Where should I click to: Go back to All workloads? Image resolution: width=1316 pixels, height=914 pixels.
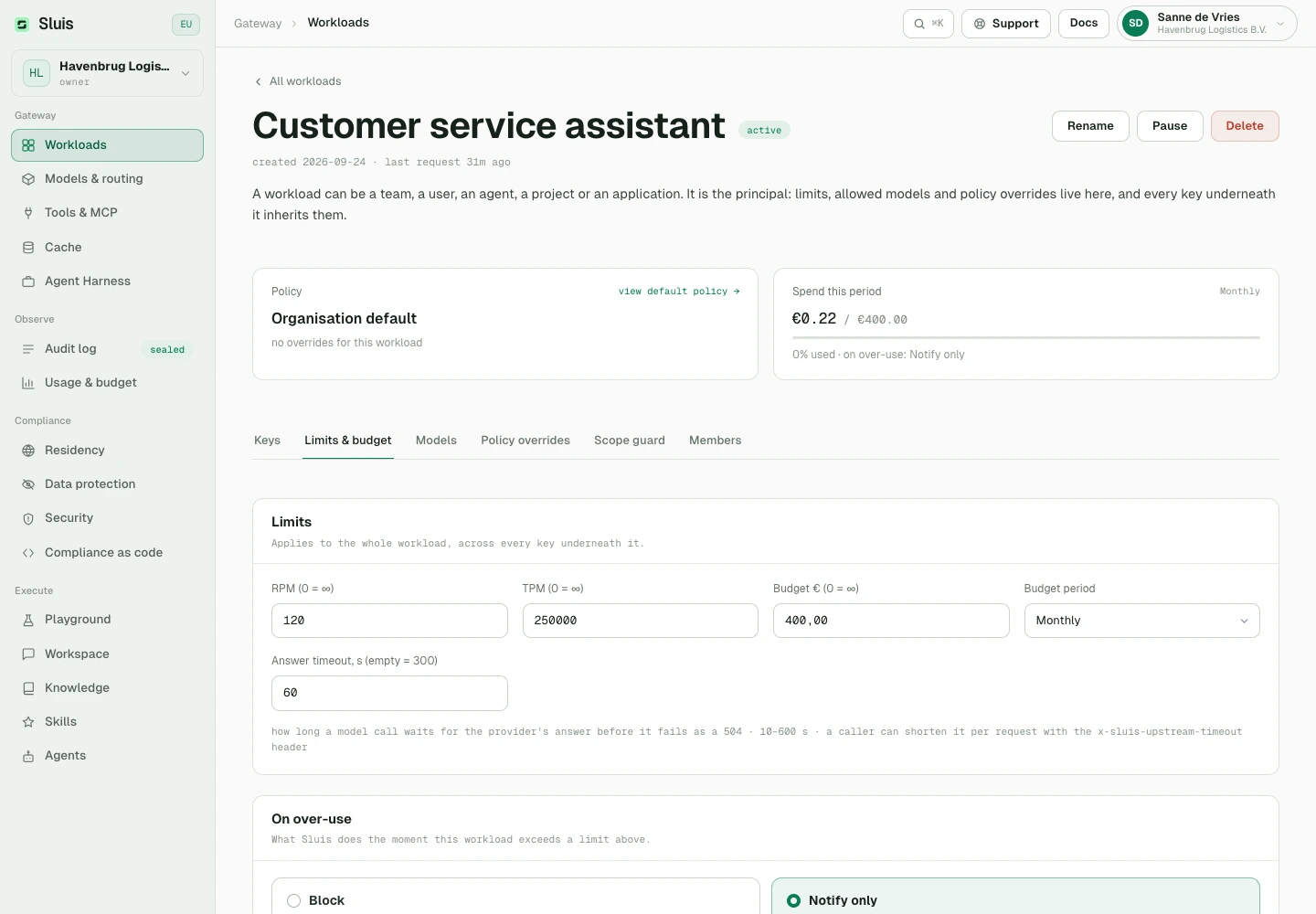(298, 81)
